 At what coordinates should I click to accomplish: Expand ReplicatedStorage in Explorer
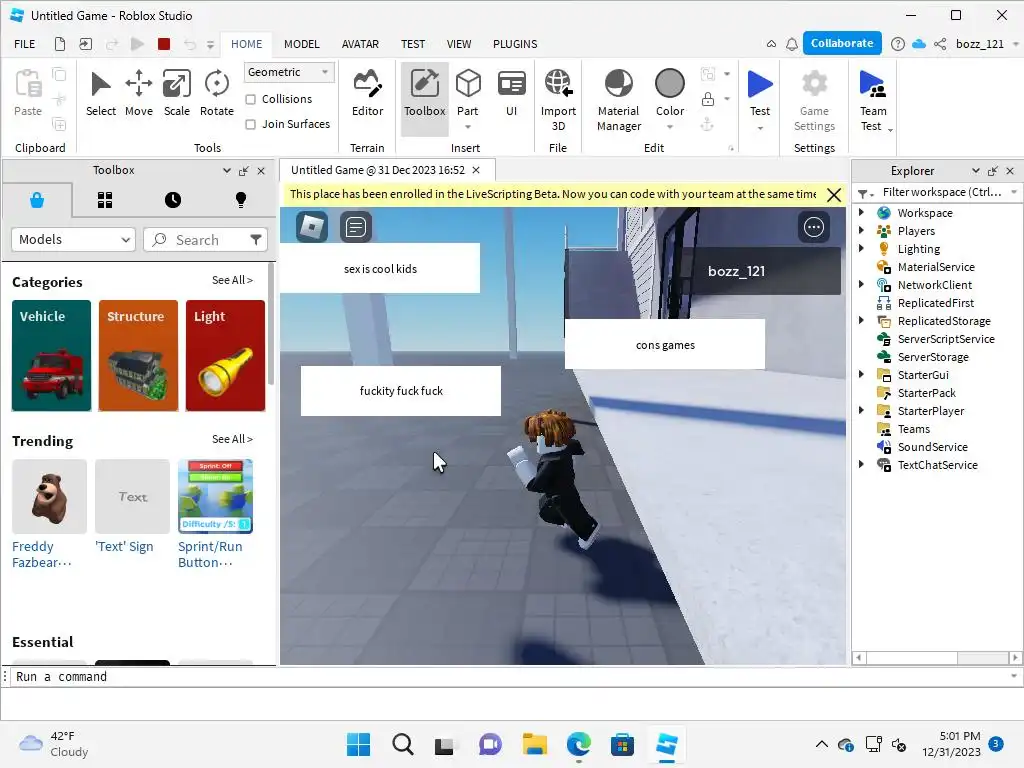click(x=861, y=320)
